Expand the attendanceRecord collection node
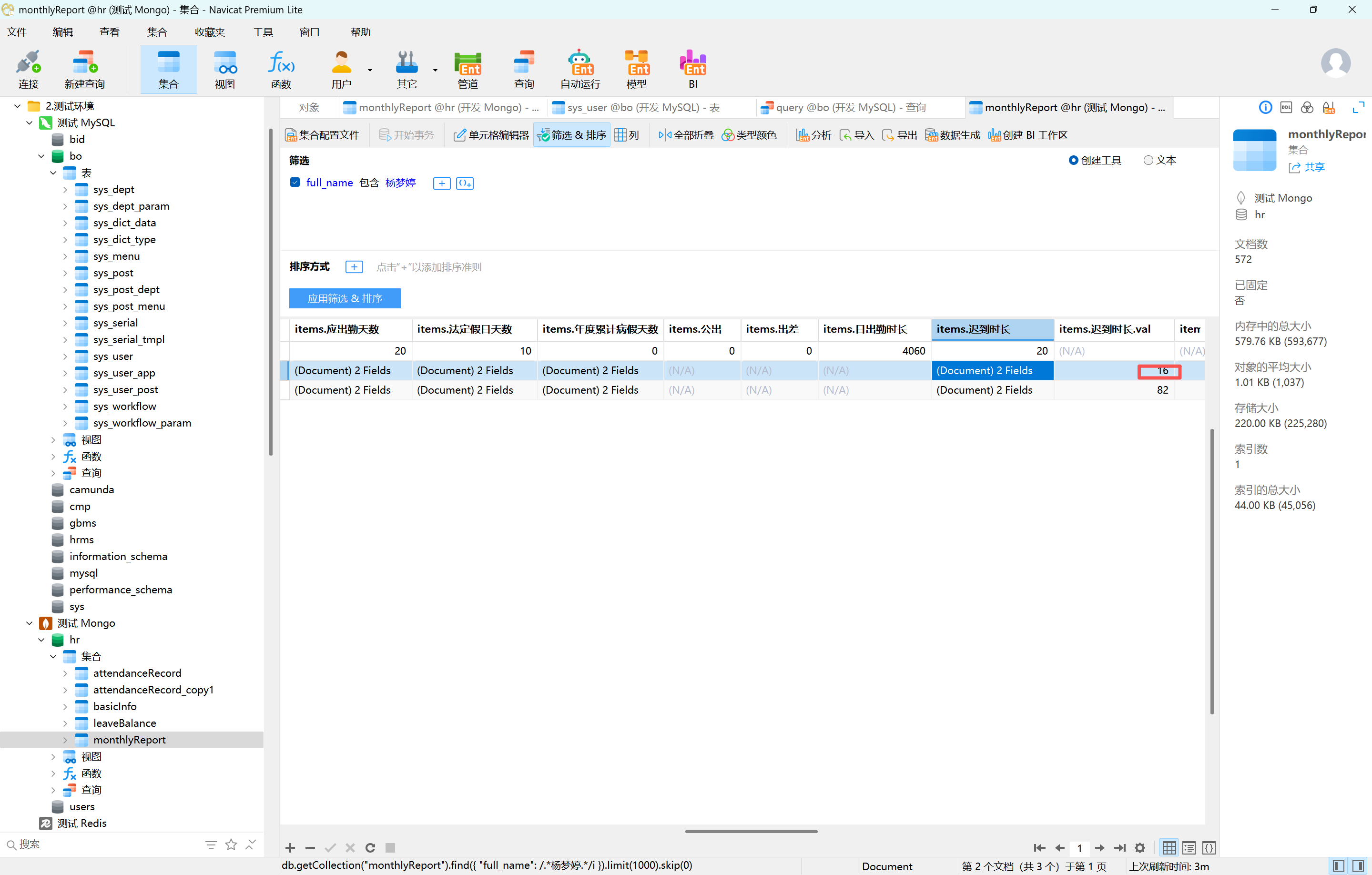 (65, 673)
